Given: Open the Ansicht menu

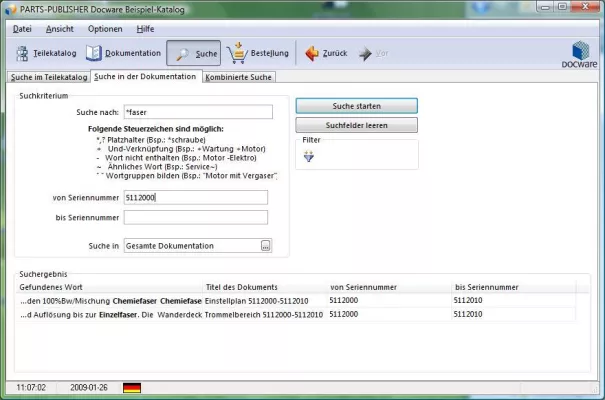Looking at the screenshot, I should [x=59, y=29].
